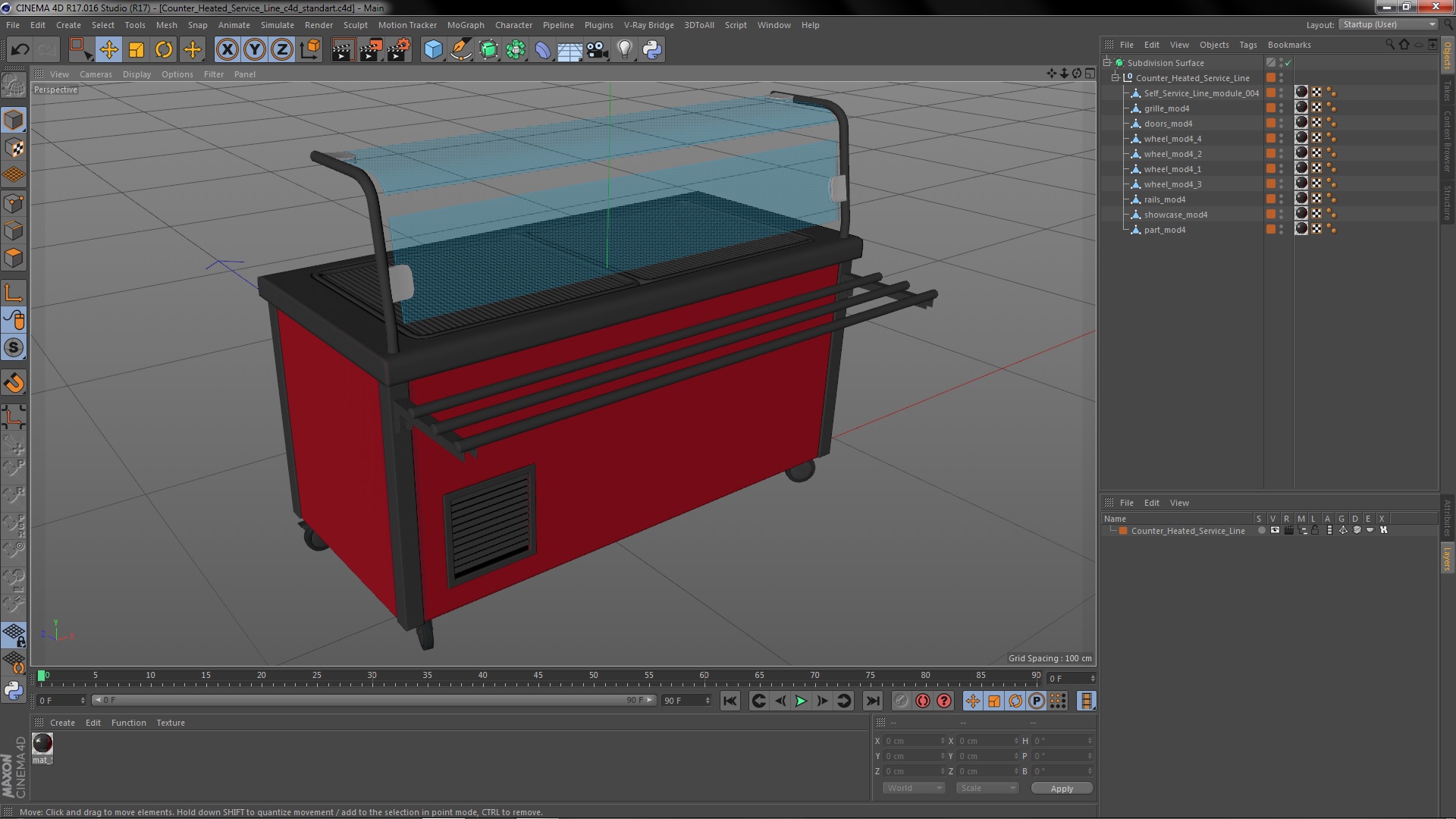Screen dimensions: 1456x819
Task: Toggle Subdivision Surface enable checkmark
Action: click(x=1288, y=63)
